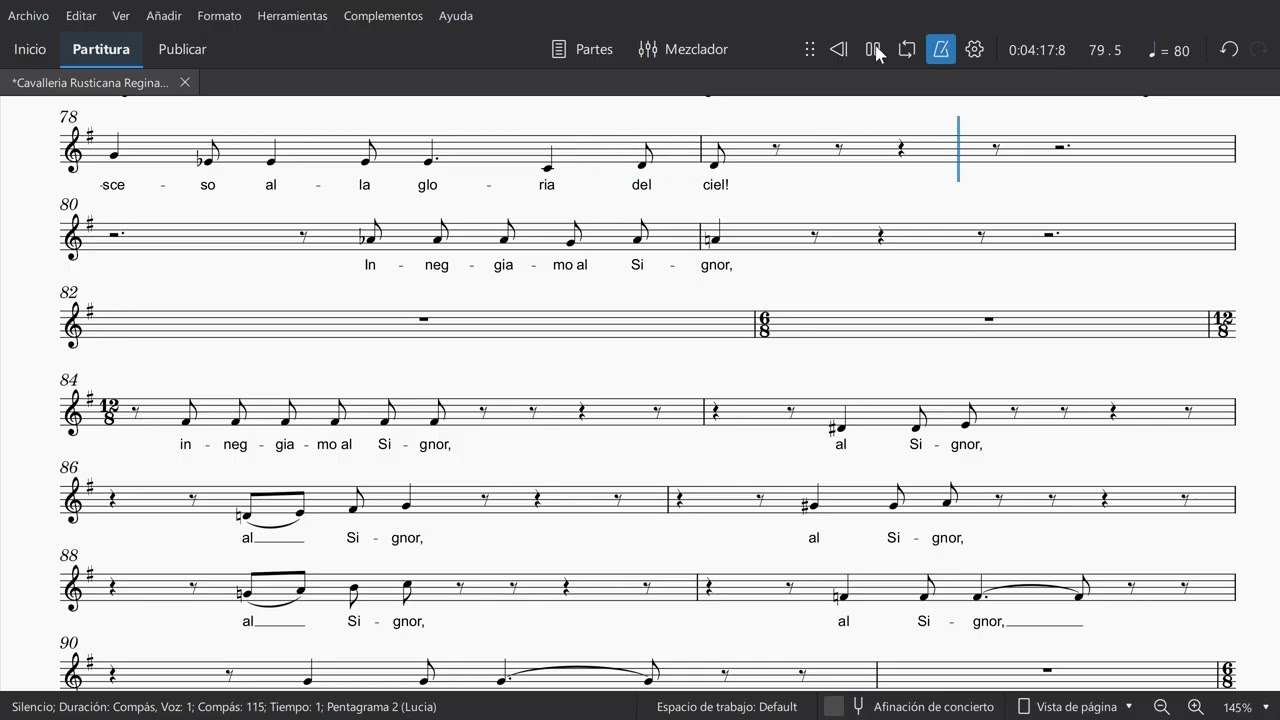This screenshot has height=720, width=1280.
Task: Click measure number 86
Action: 69,468
